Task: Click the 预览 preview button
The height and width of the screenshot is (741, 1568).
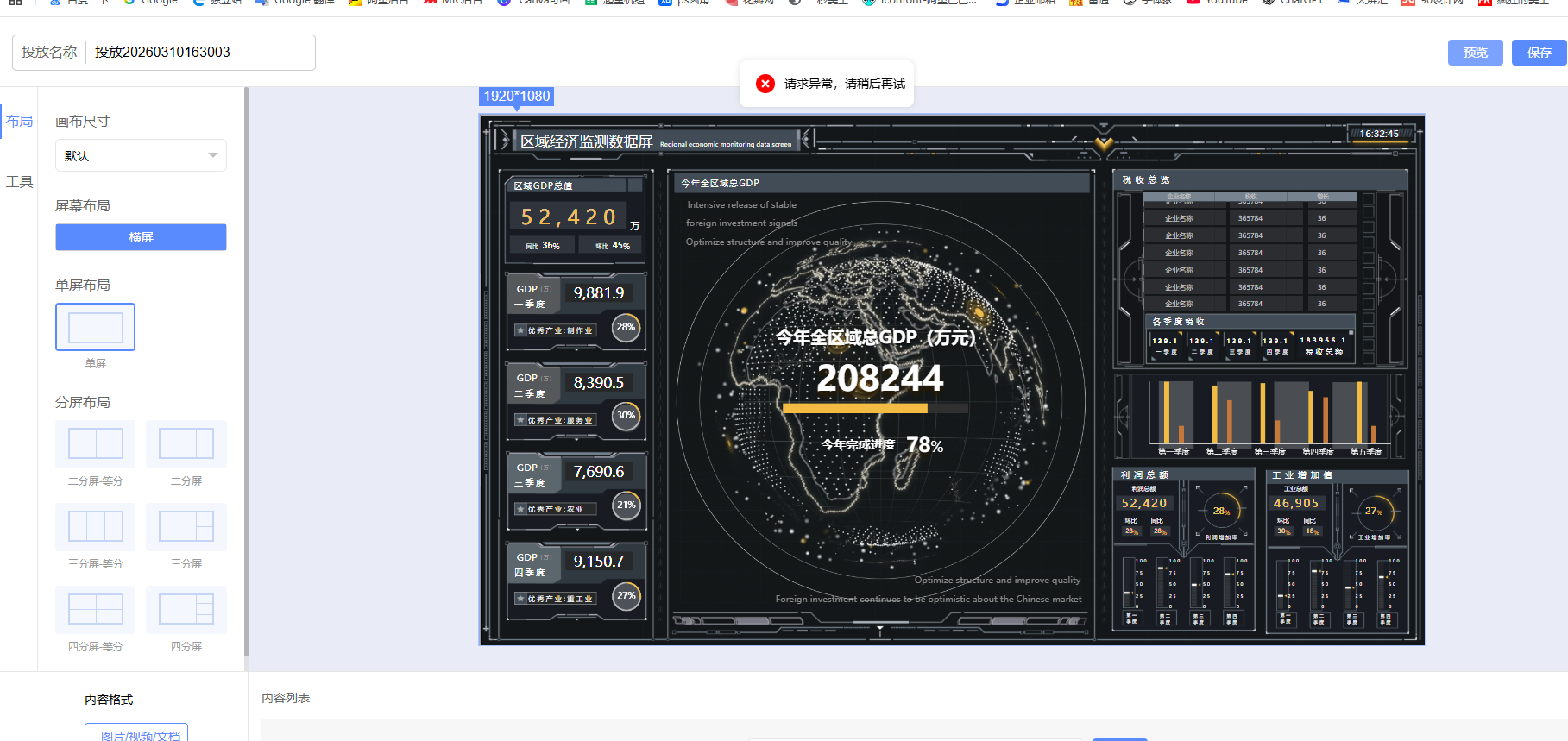Action: pyautogui.click(x=1475, y=53)
